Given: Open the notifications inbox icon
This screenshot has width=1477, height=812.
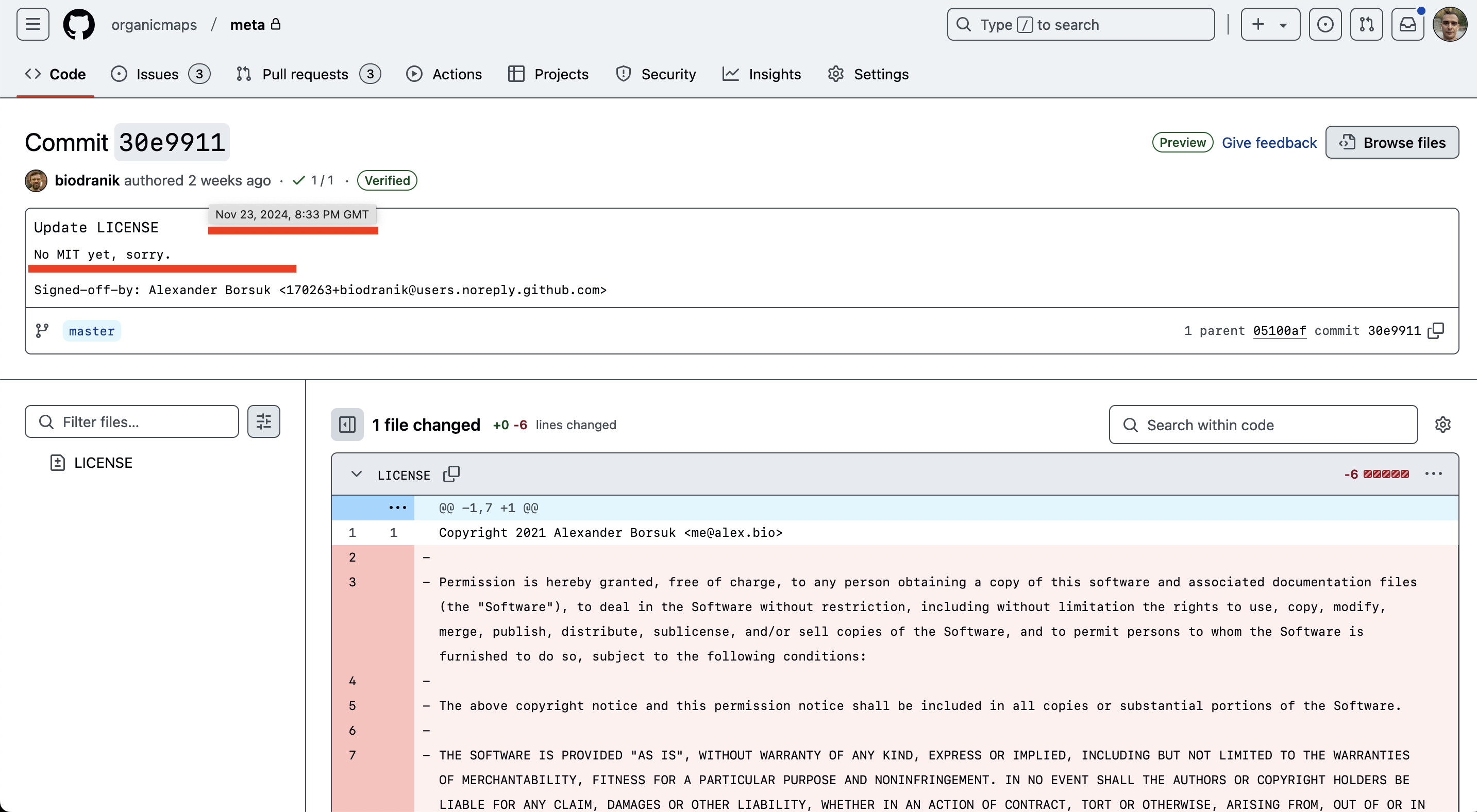Looking at the screenshot, I should click(x=1407, y=25).
